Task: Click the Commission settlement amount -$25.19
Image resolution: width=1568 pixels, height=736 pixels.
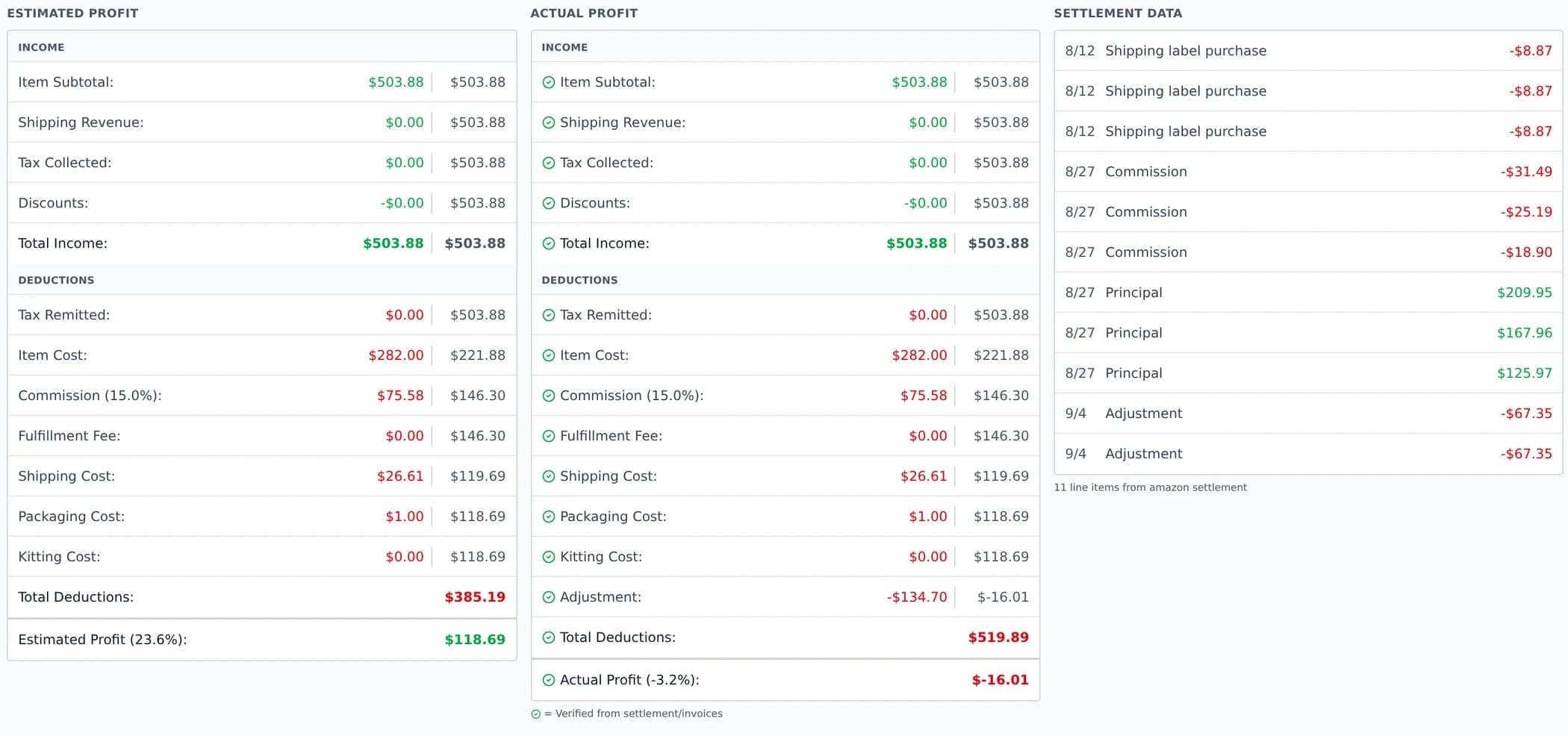Action: tap(1526, 212)
